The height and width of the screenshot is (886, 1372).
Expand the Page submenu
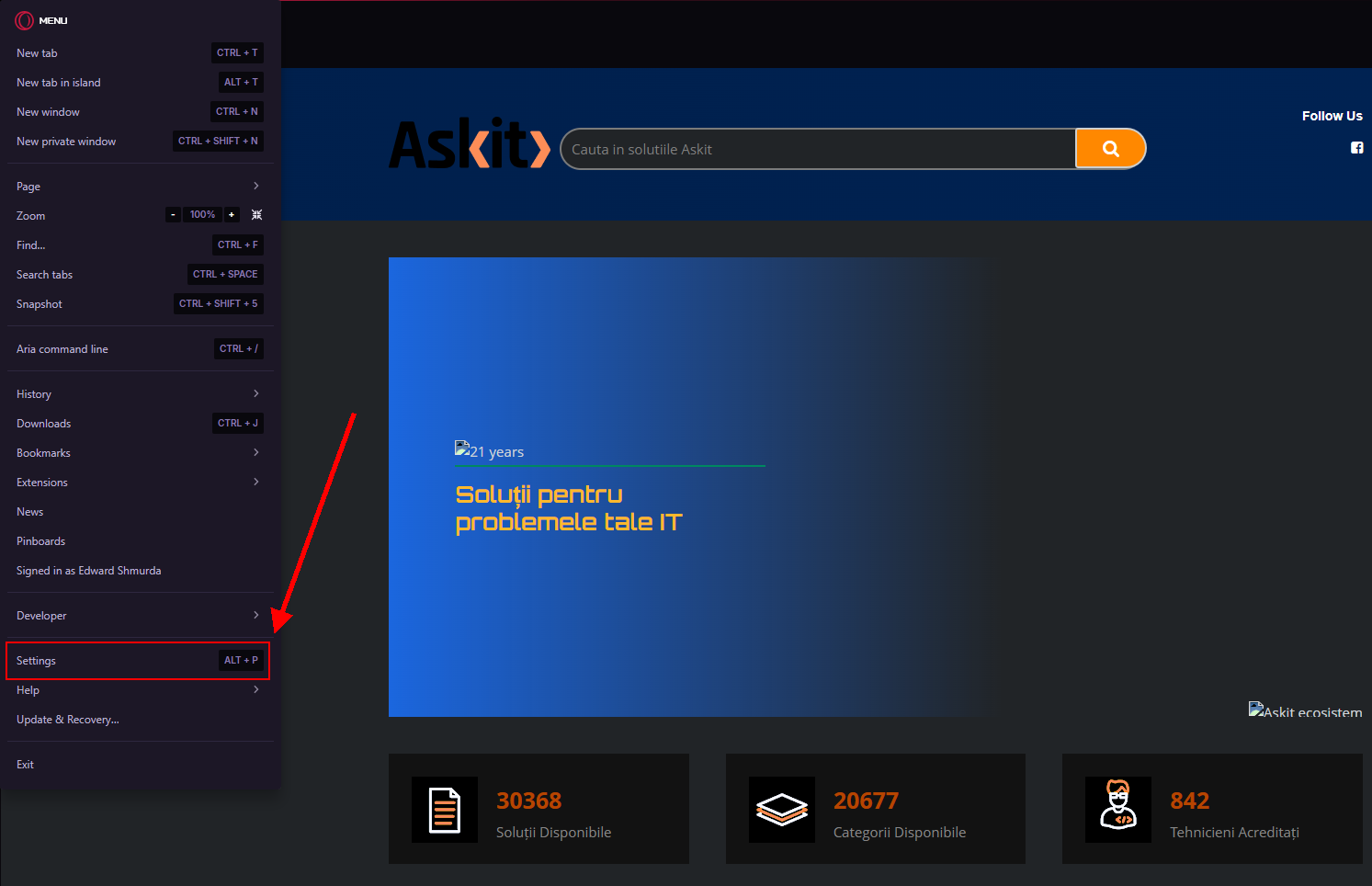pos(136,187)
